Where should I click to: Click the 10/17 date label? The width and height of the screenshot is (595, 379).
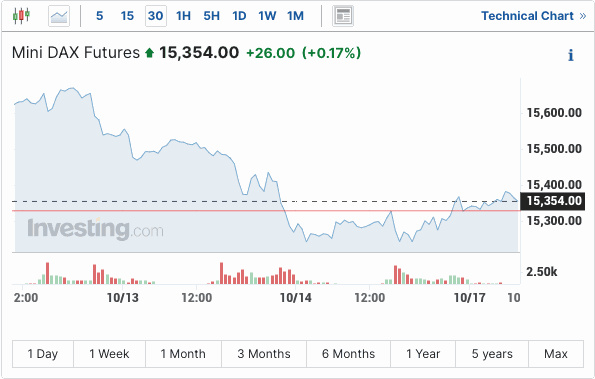coord(469,298)
